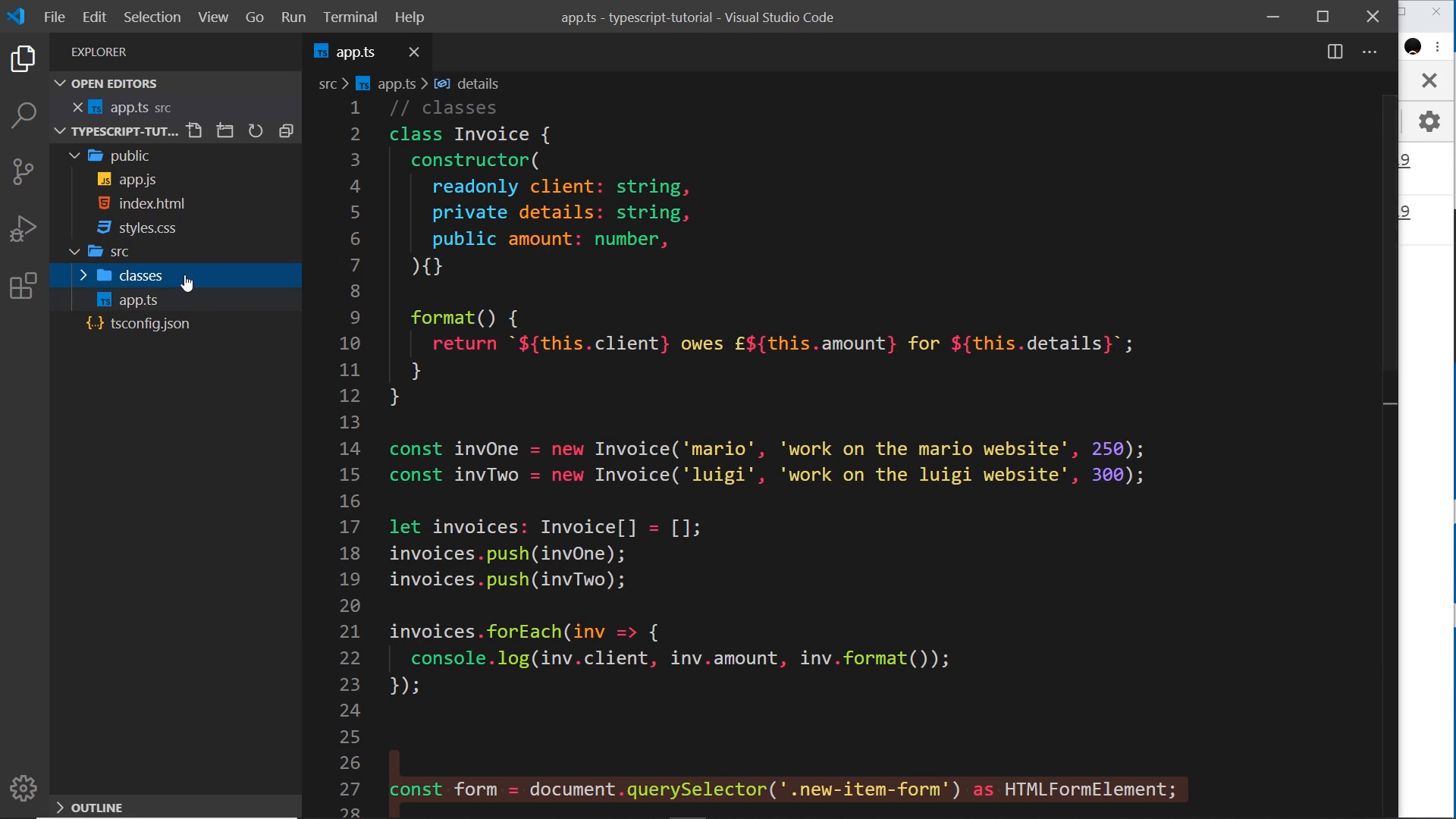Click the src breadcrumb segment
1456x819 pixels.
tap(328, 84)
